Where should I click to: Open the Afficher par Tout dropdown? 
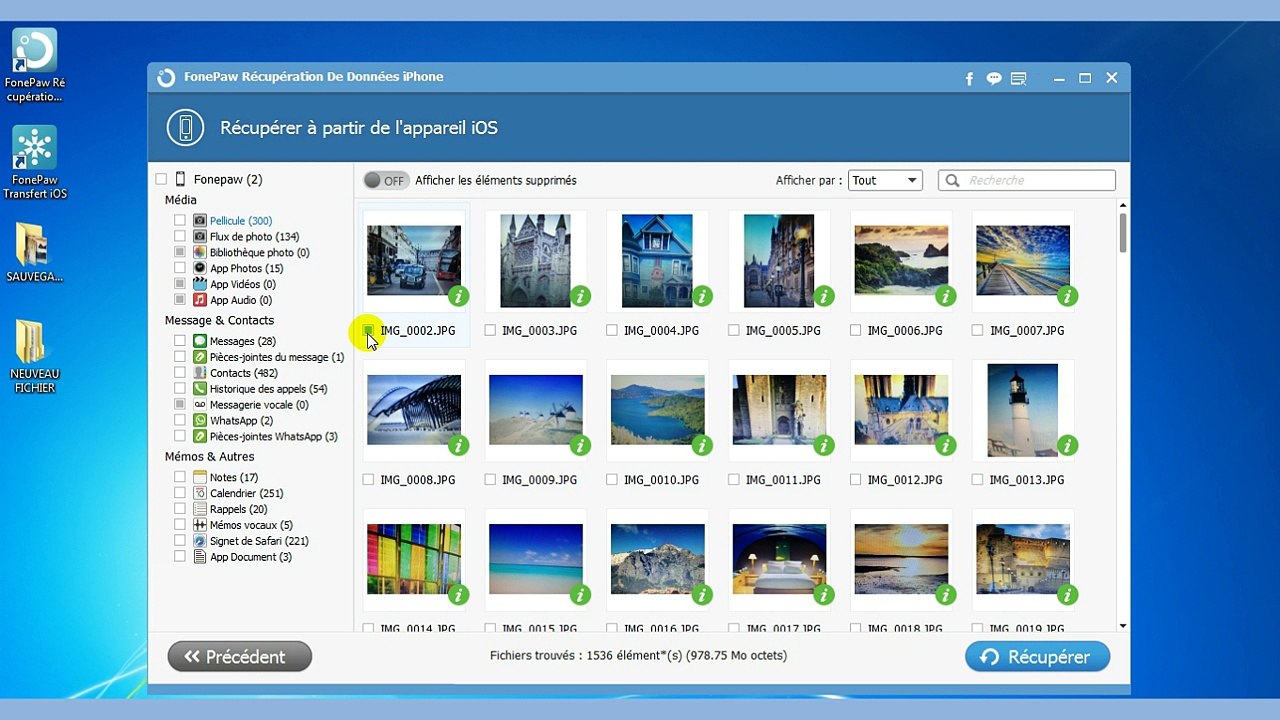pos(885,181)
